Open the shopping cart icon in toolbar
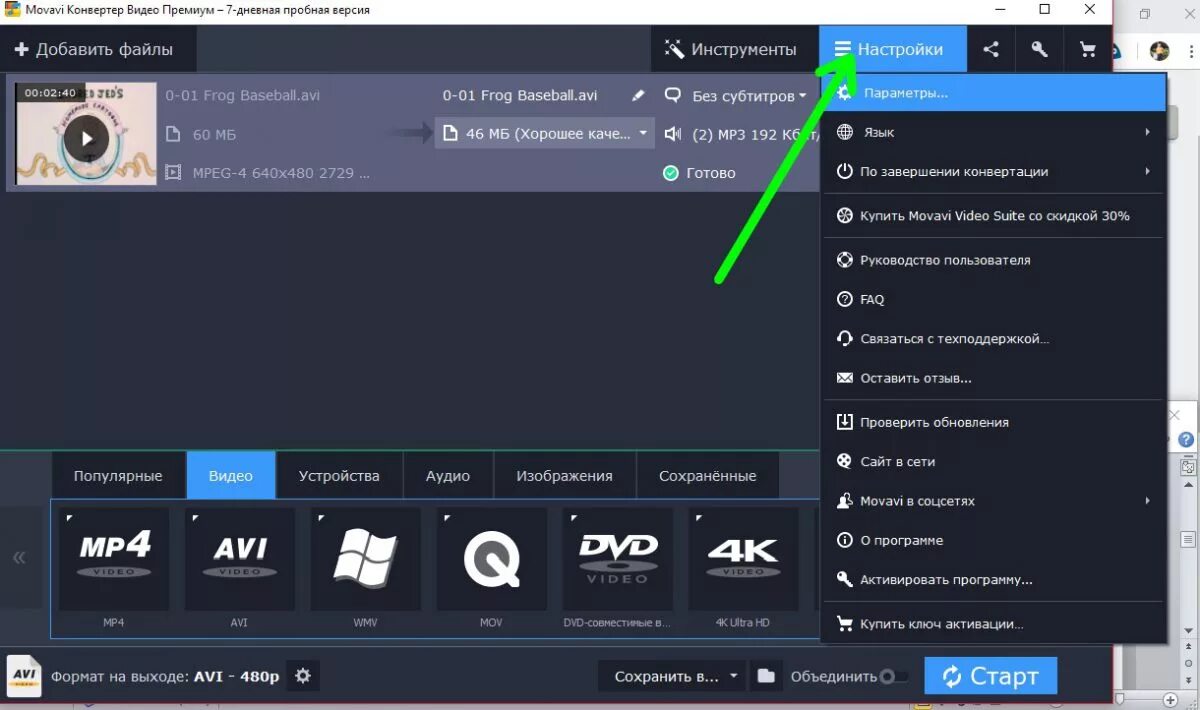1200x710 pixels. [1087, 49]
